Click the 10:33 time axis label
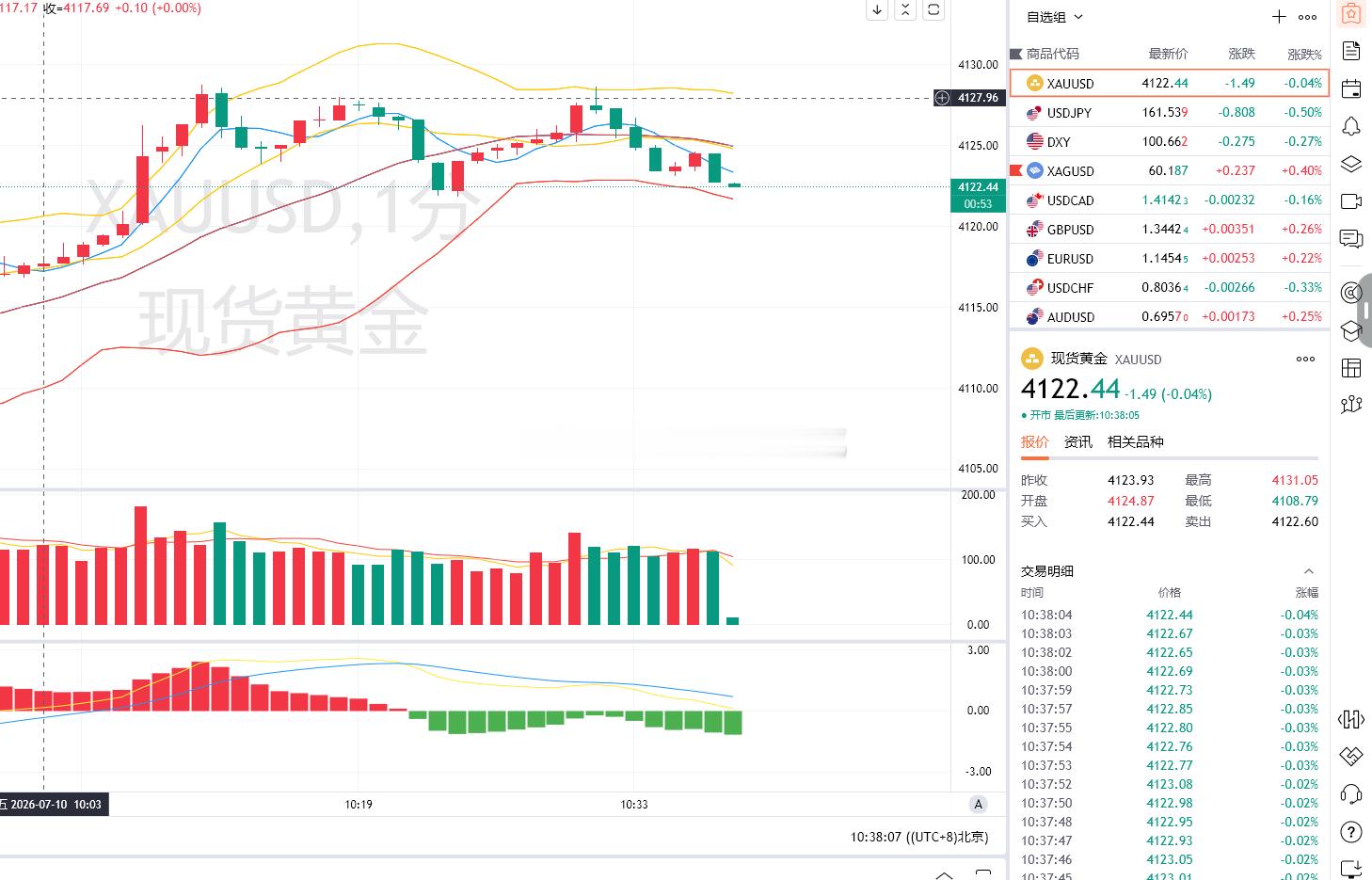Screen dimensions: 1372x880 634,804
